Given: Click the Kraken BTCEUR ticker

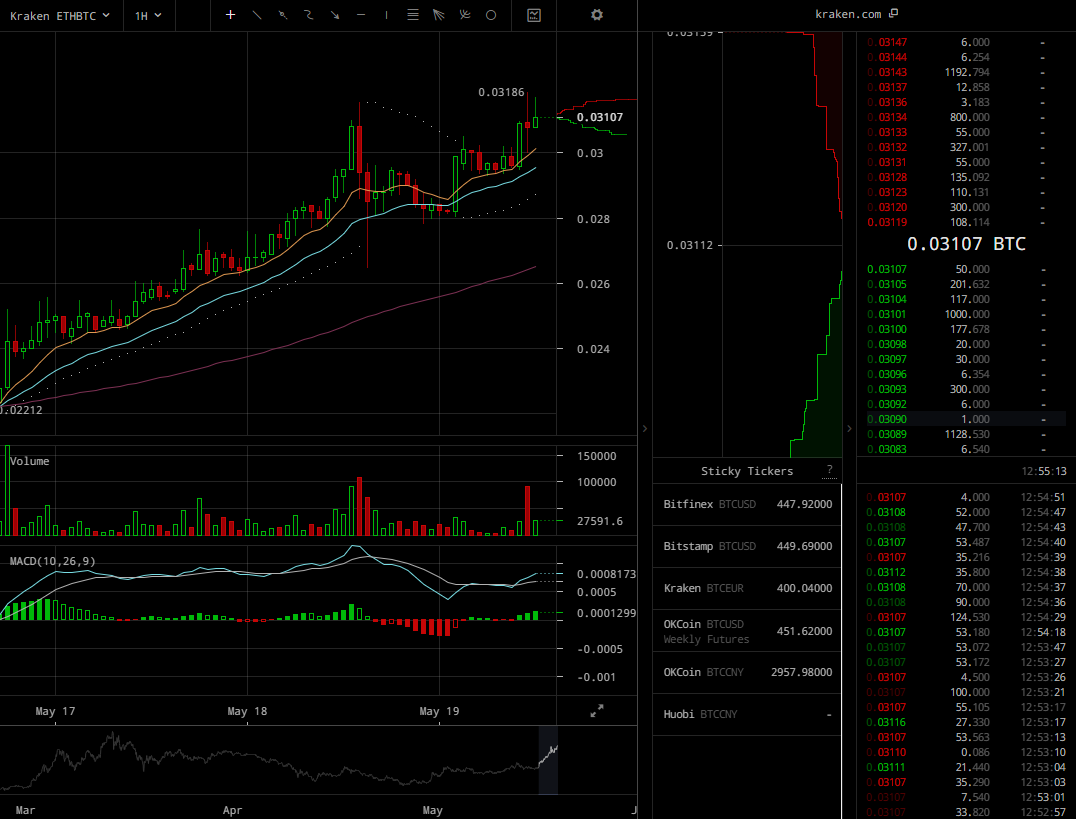Looking at the screenshot, I should [x=747, y=588].
